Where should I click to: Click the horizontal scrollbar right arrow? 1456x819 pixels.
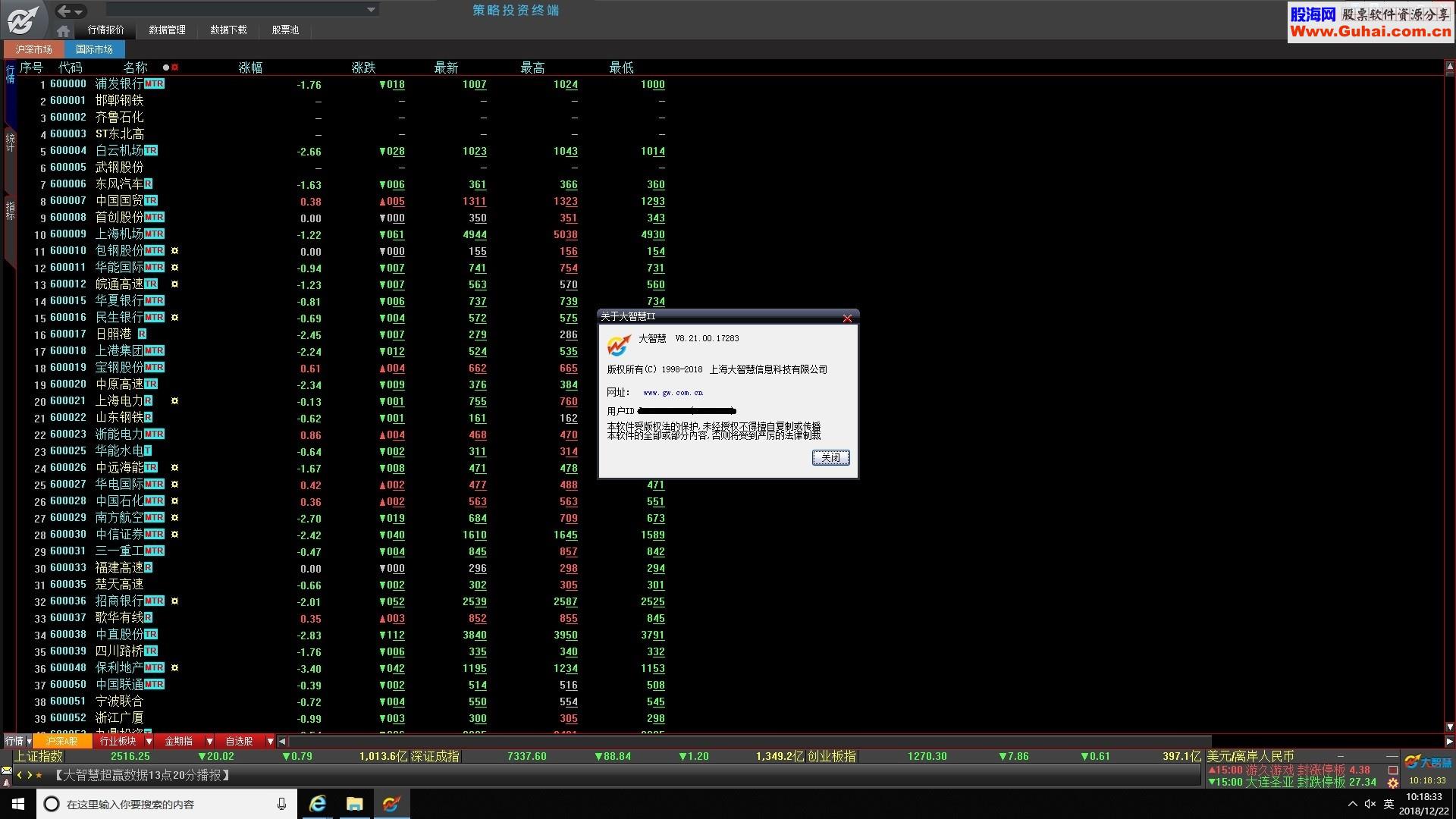(x=1449, y=741)
